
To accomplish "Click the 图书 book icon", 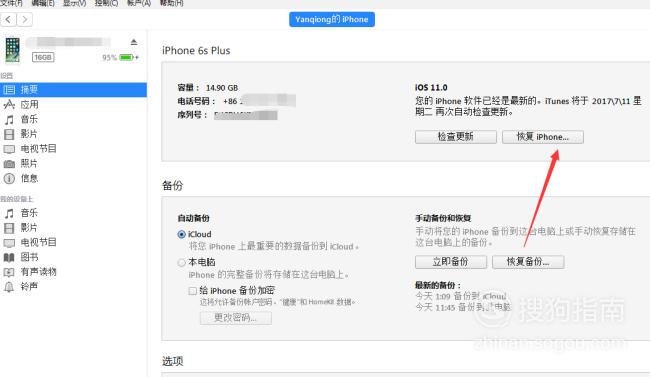I will pyautogui.click(x=9, y=258).
